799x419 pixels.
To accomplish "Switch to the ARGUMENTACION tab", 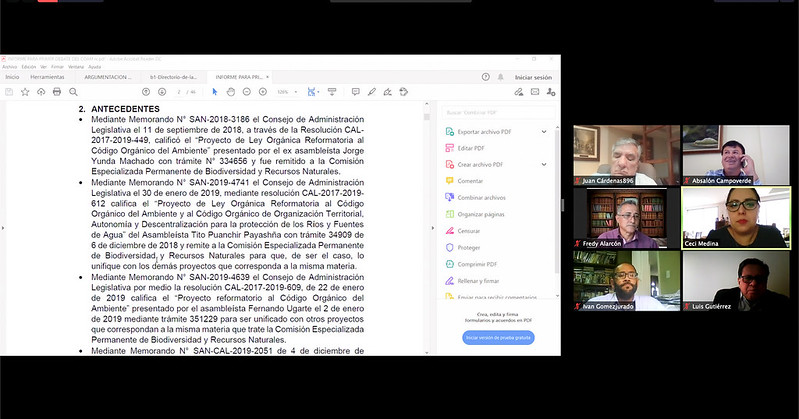I will click(108, 77).
